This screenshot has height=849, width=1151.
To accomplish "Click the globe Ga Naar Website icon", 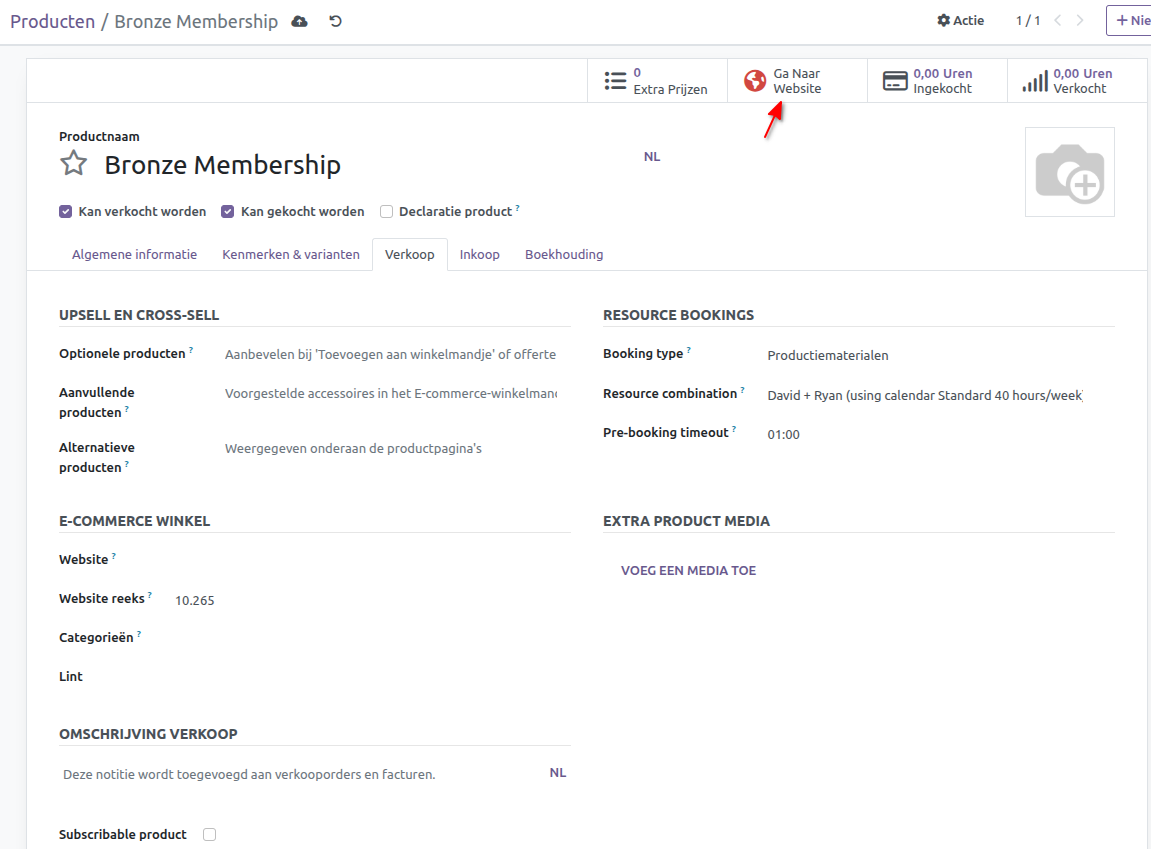I will click(x=755, y=81).
